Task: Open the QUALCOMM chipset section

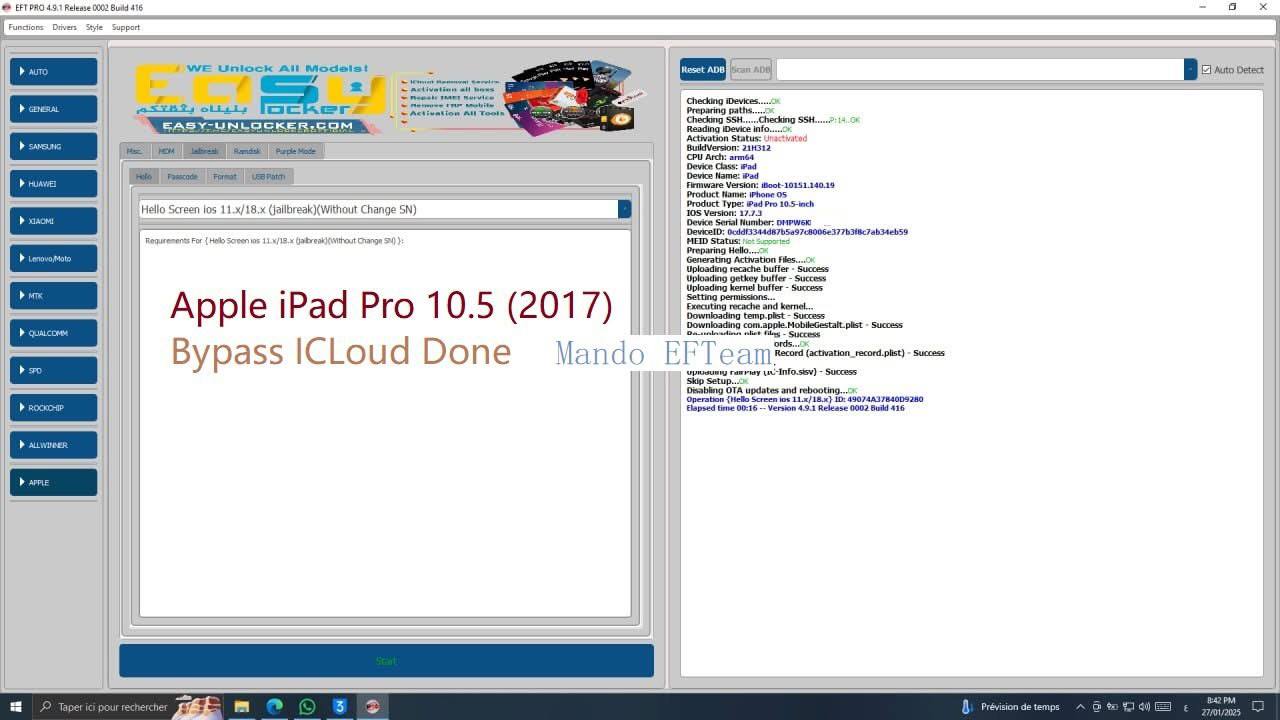Action: (53, 333)
